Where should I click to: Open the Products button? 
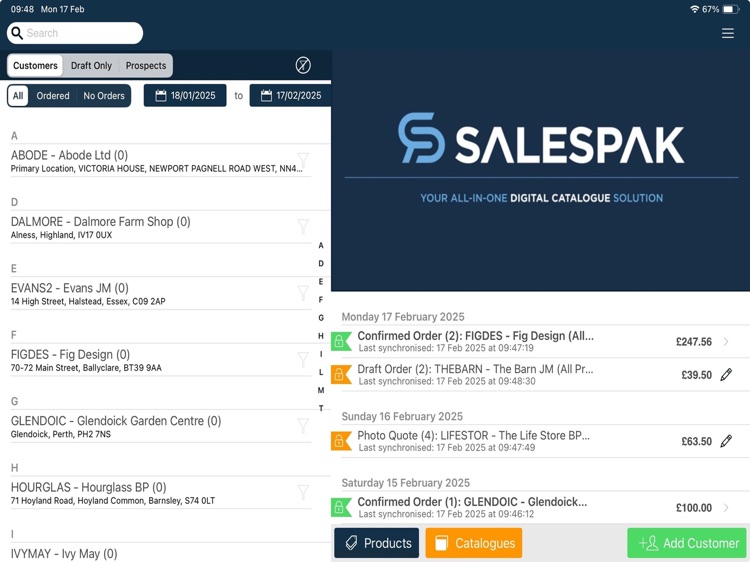click(376, 543)
